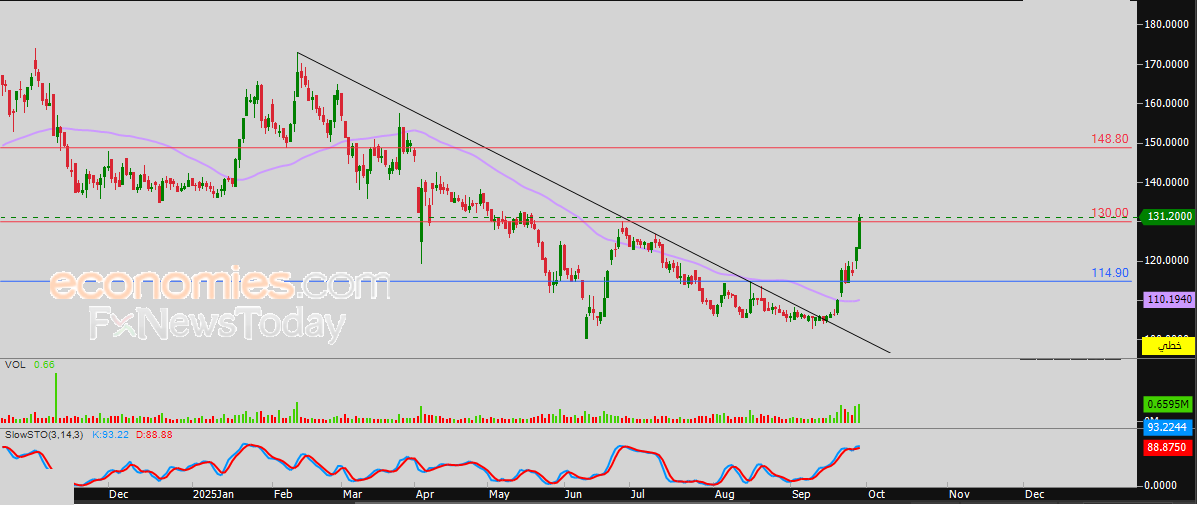Click the green 131.2000 current price tag
Image resolution: width=1197 pixels, height=505 pixels.
click(1167, 217)
